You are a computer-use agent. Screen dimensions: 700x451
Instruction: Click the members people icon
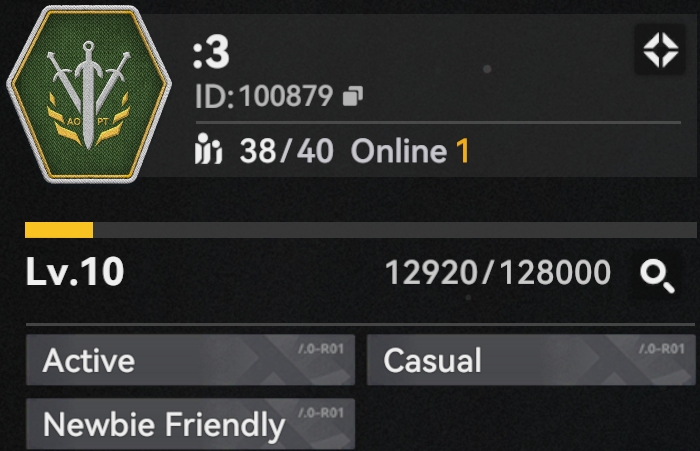point(208,149)
